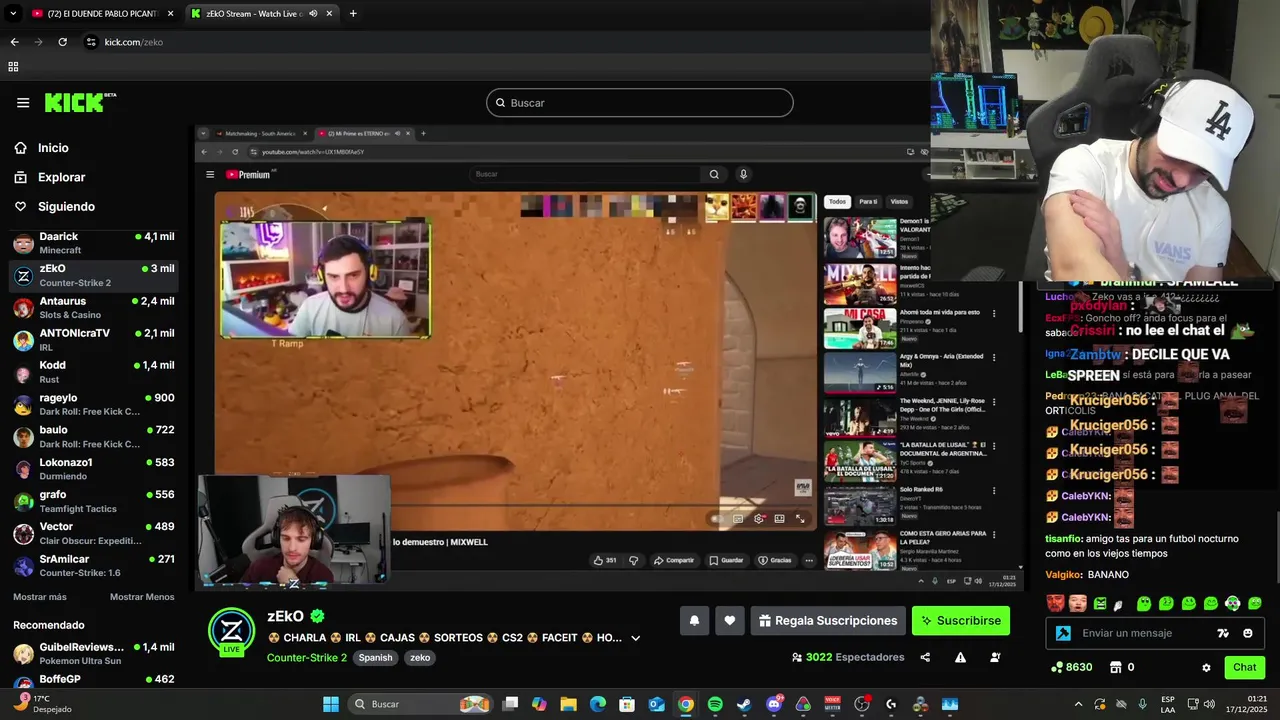
Task: Open the Kick hamburger menu
Action: tap(23, 103)
